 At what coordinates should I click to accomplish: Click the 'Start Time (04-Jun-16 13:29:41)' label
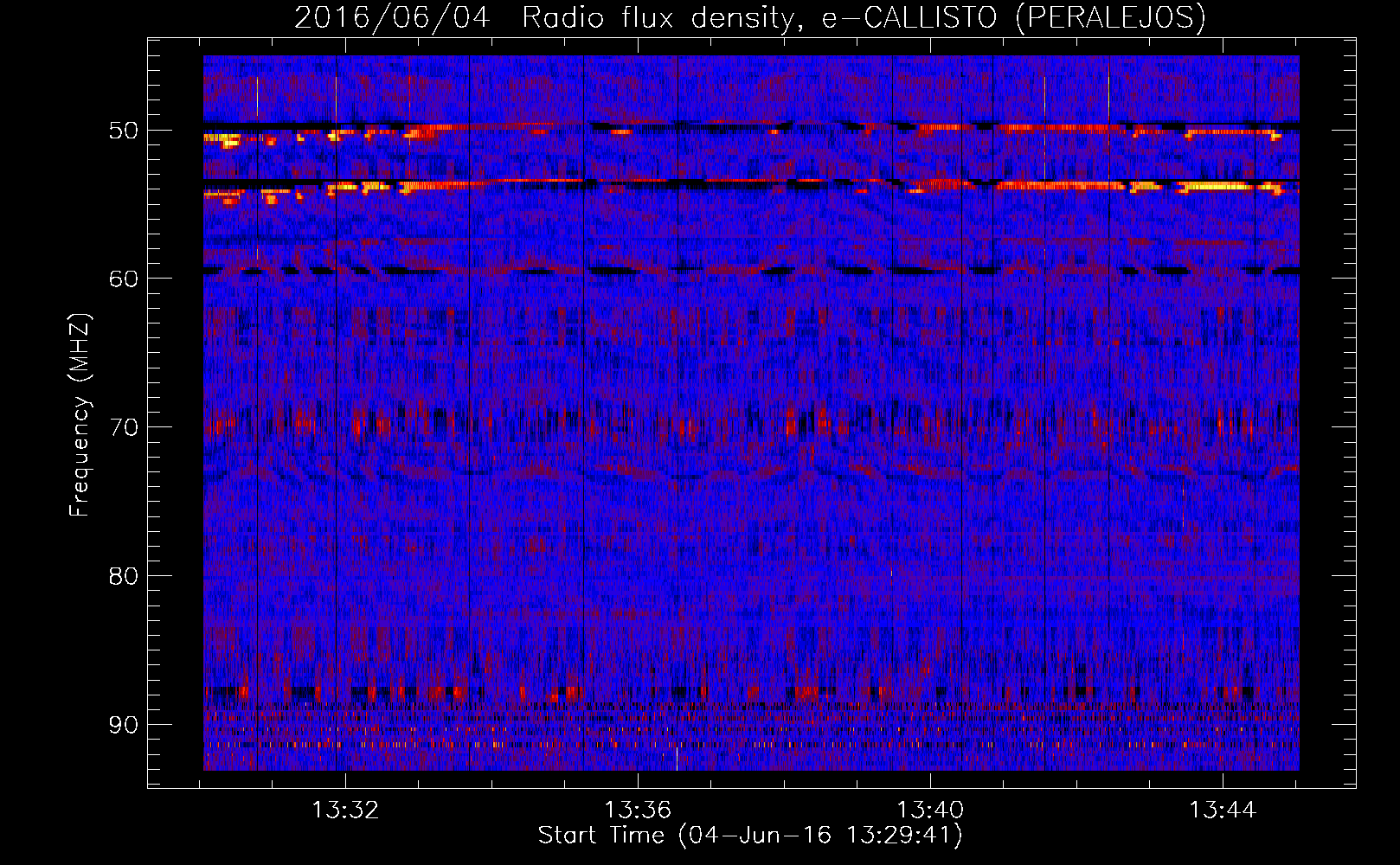click(750, 836)
